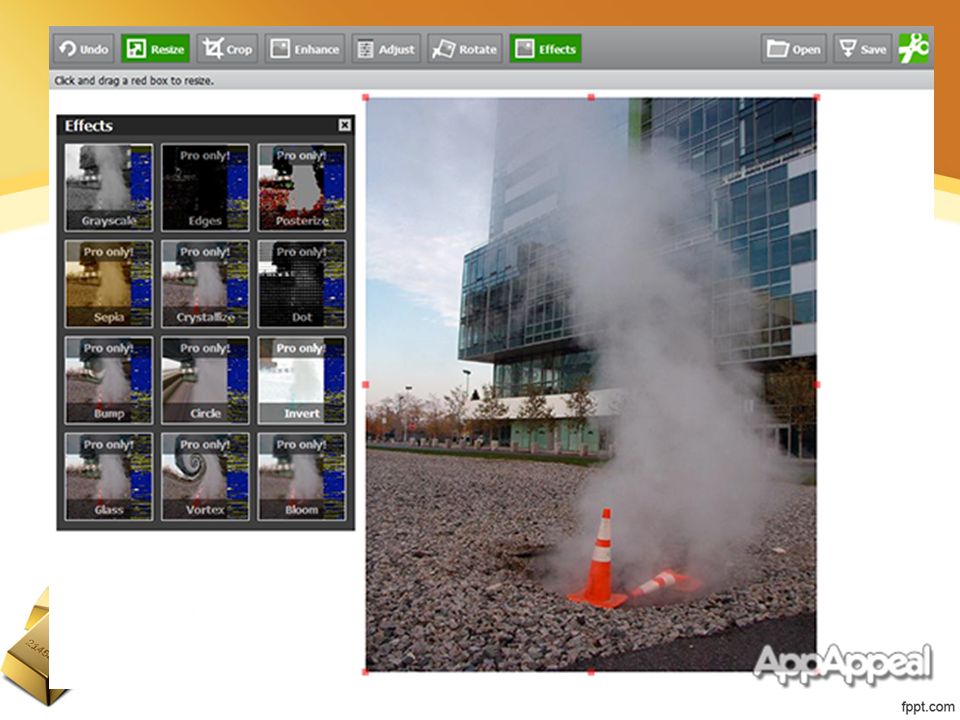Click the Undo toolbar button
Image resolution: width=960 pixels, height=720 pixels.
84,49
